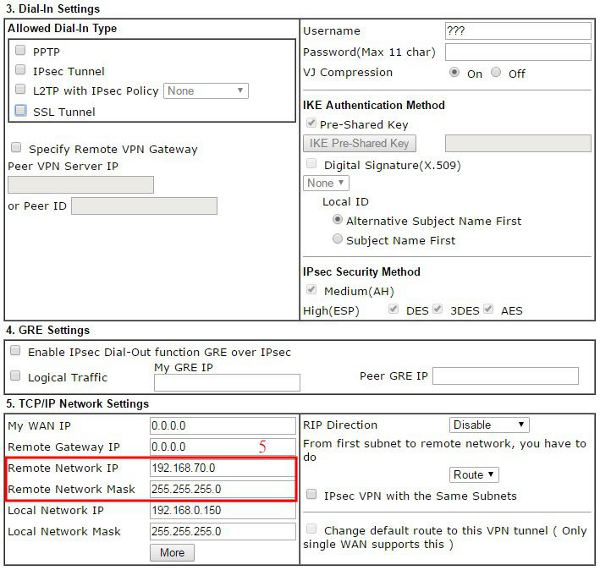
Task: Check Specify Remote VPN Gateway
Action: [16, 148]
